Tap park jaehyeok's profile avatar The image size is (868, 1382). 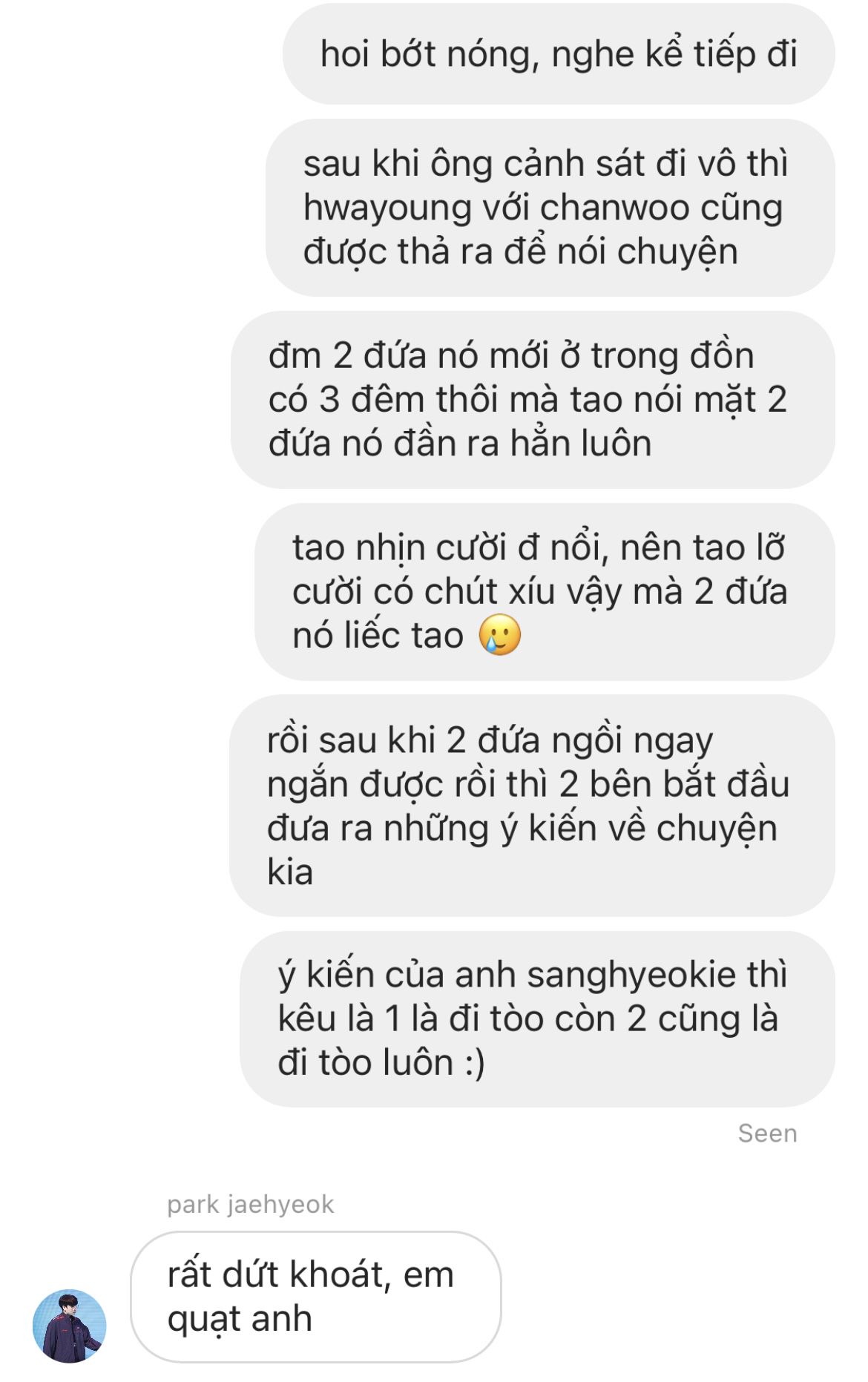point(70,1326)
